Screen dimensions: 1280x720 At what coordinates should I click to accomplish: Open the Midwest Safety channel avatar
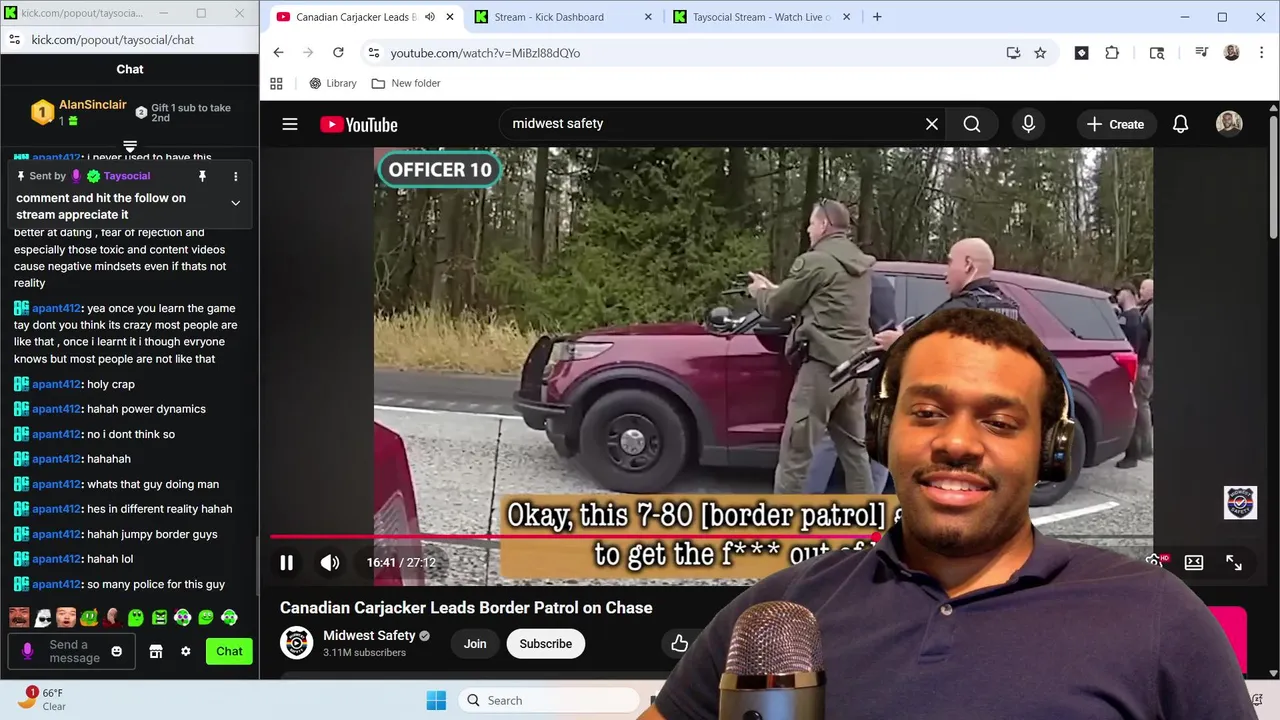(296, 643)
